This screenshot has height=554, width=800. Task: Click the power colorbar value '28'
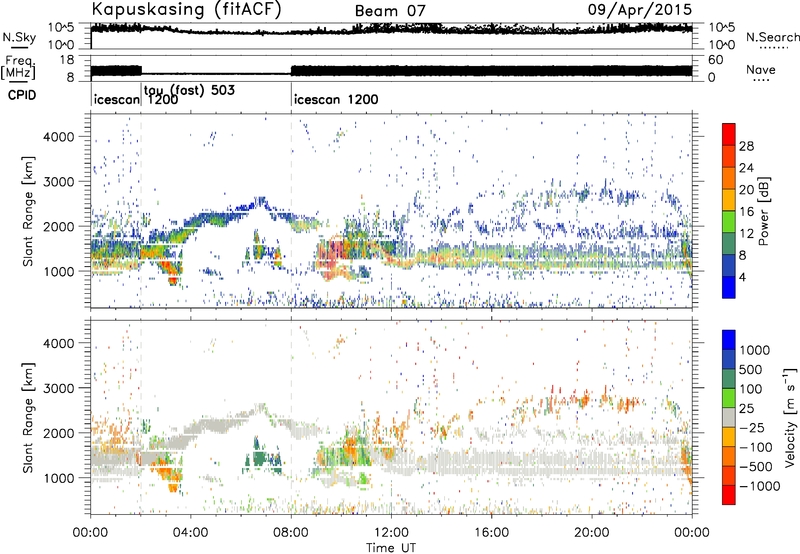746,146
